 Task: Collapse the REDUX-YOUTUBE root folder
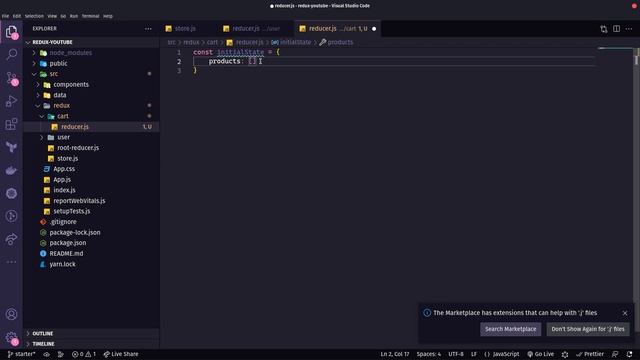pyautogui.click(x=52, y=42)
